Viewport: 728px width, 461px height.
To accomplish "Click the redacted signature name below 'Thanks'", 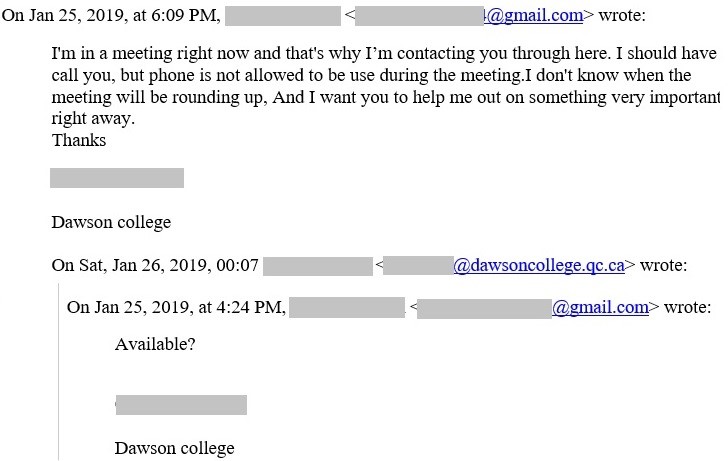I will tap(117, 178).
